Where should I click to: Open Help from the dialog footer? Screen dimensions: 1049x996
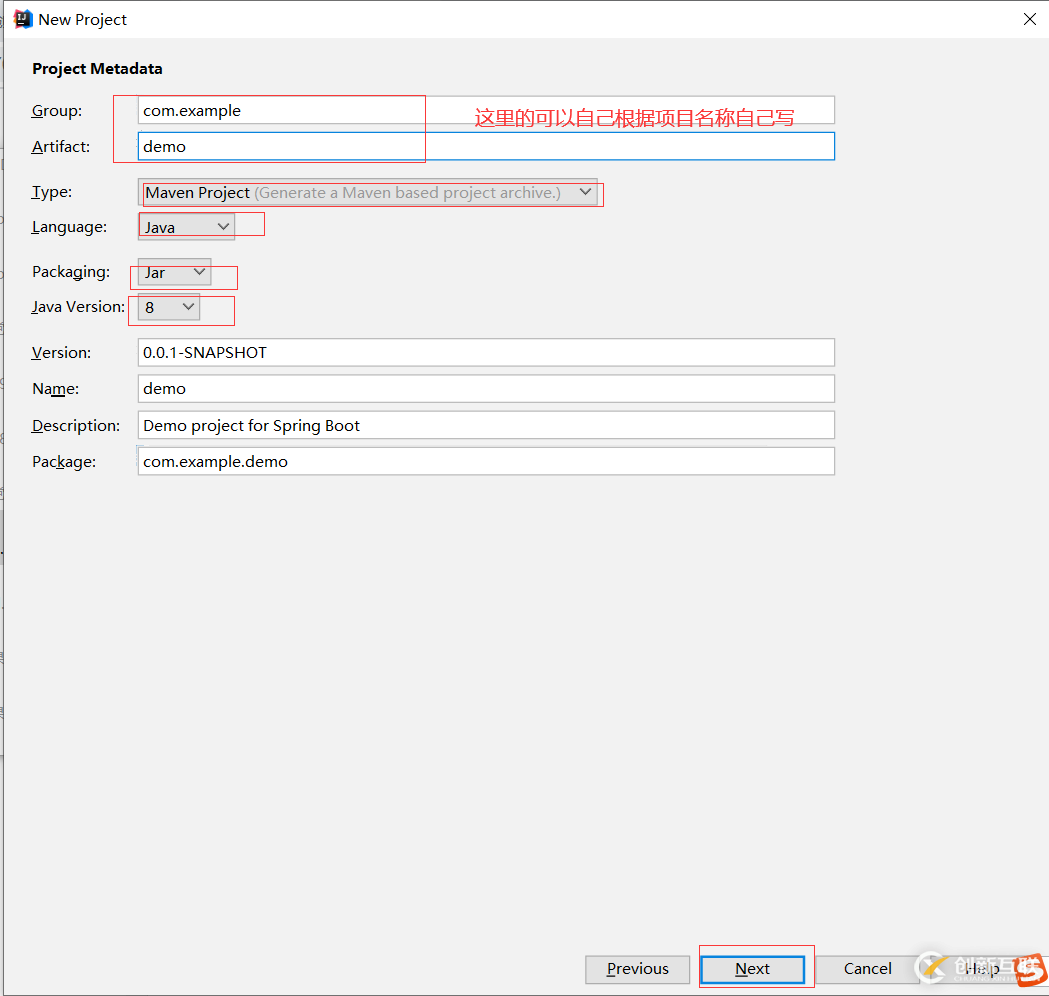pyautogui.click(x=982, y=969)
